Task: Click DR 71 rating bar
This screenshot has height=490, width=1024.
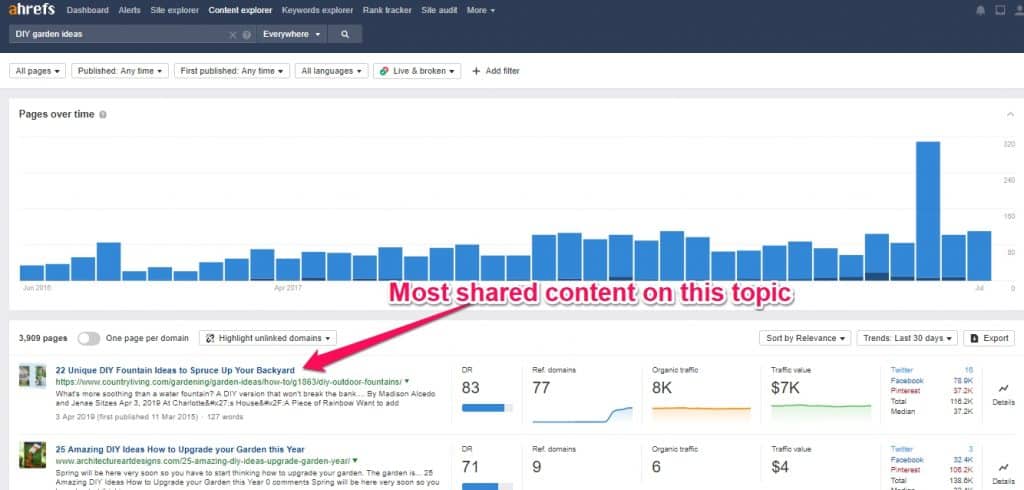Action: coord(487,486)
